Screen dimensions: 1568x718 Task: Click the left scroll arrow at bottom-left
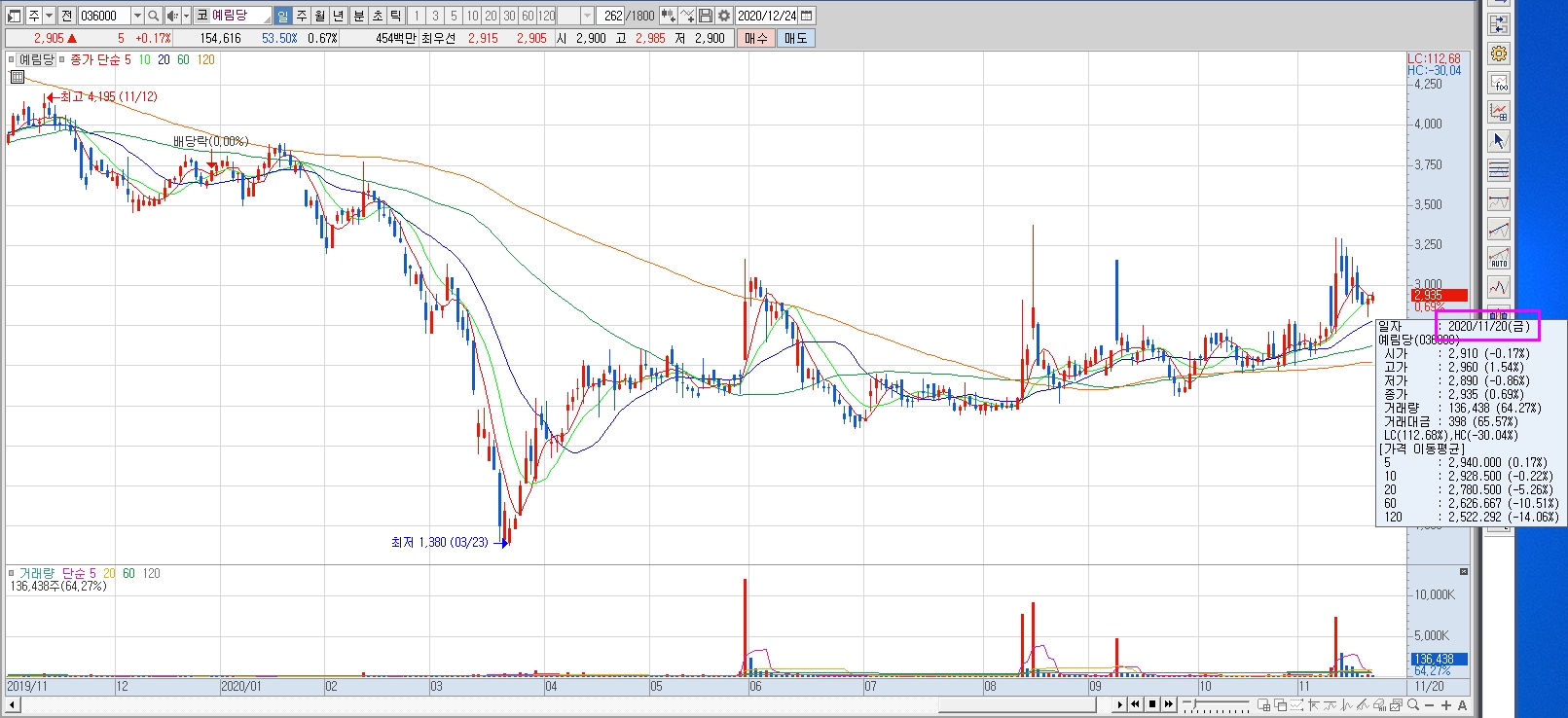coord(12,704)
